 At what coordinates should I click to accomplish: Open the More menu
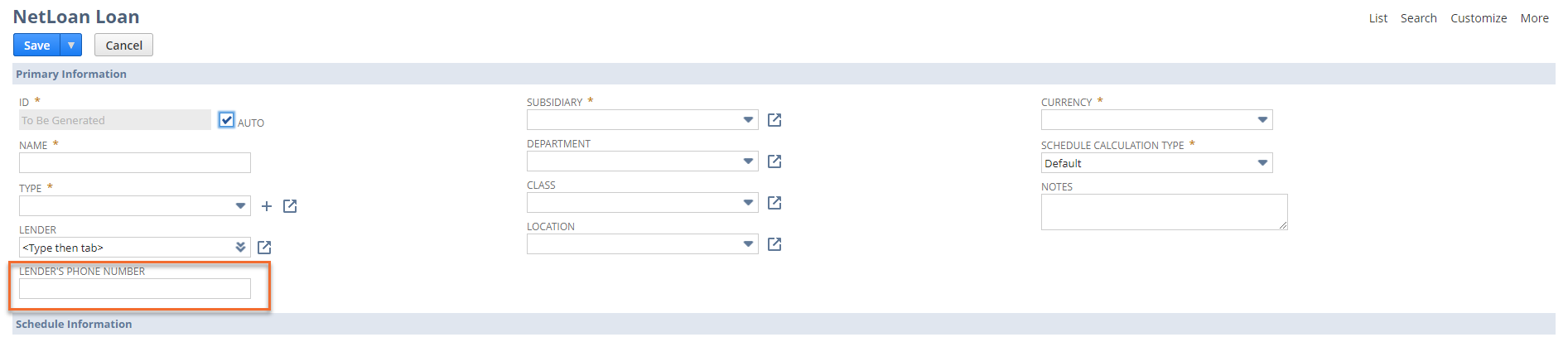1534,18
